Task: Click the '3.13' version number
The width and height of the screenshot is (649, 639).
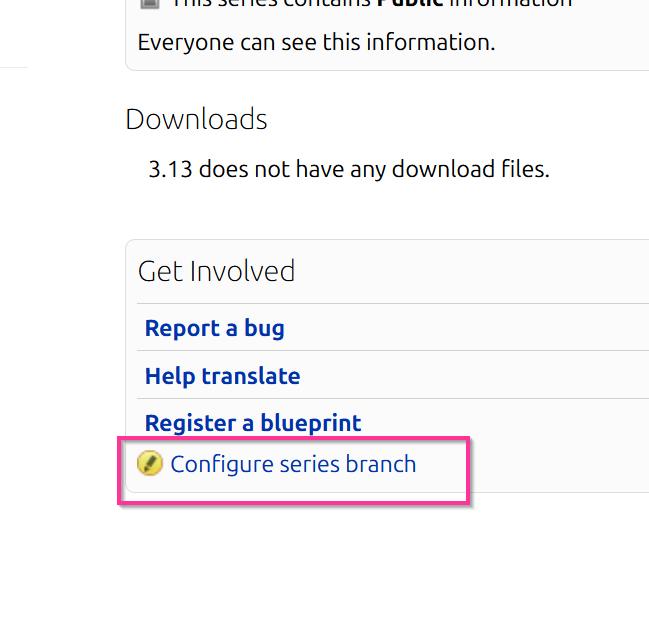Action: (170, 169)
